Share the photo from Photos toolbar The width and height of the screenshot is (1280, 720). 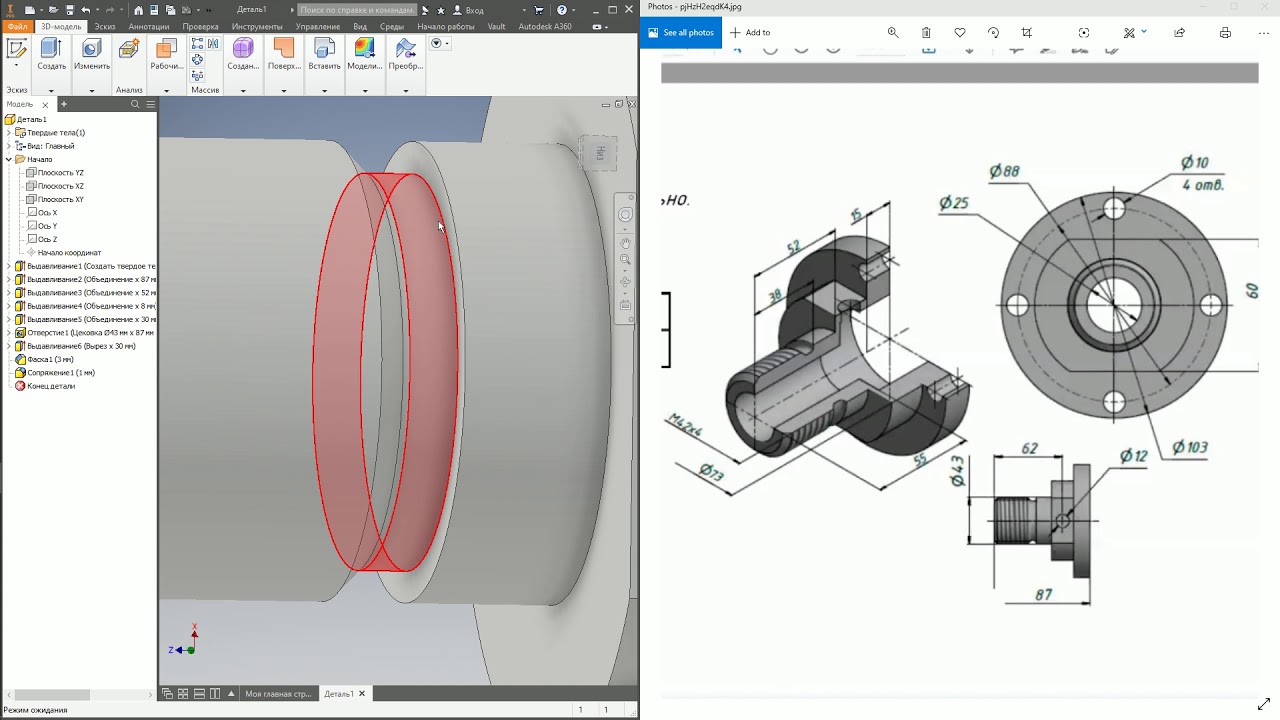coord(1180,33)
